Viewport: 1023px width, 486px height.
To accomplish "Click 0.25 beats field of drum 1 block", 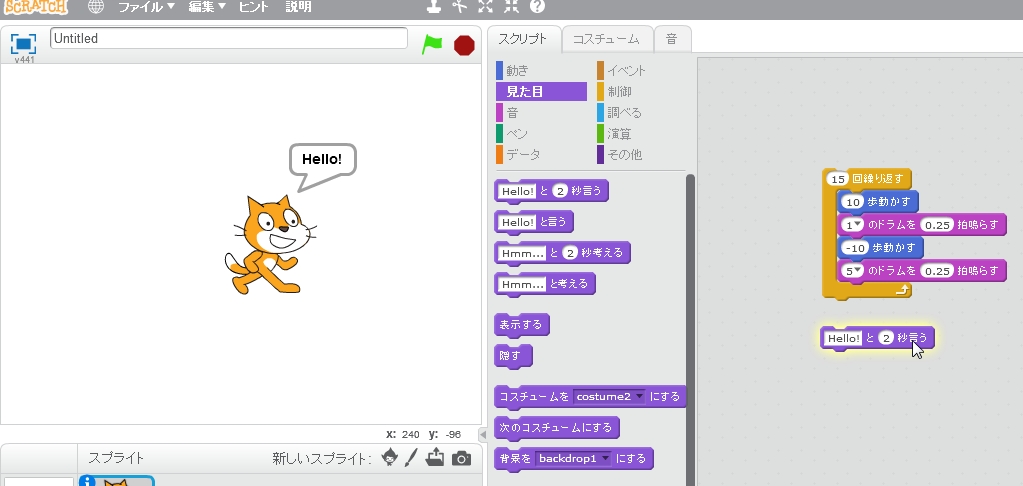I will [938, 225].
